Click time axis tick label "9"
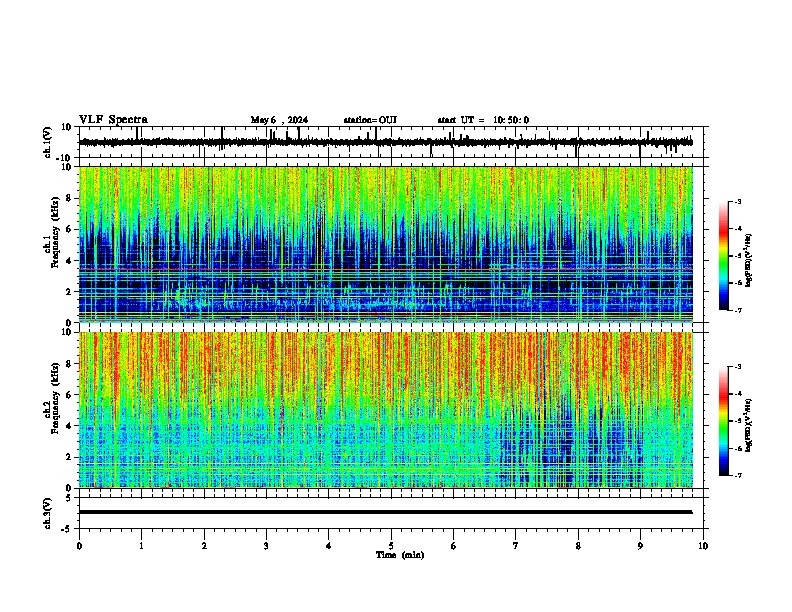Image resolution: width=792 pixels, height=612 pixels. coord(640,546)
